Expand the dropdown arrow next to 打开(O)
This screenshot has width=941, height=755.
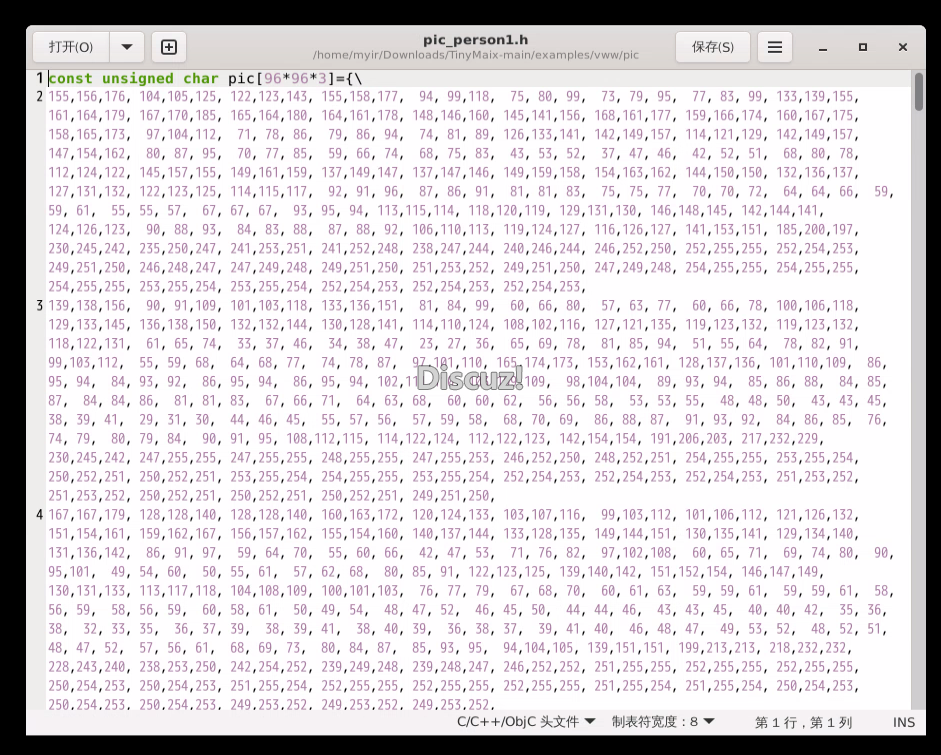click(126, 46)
